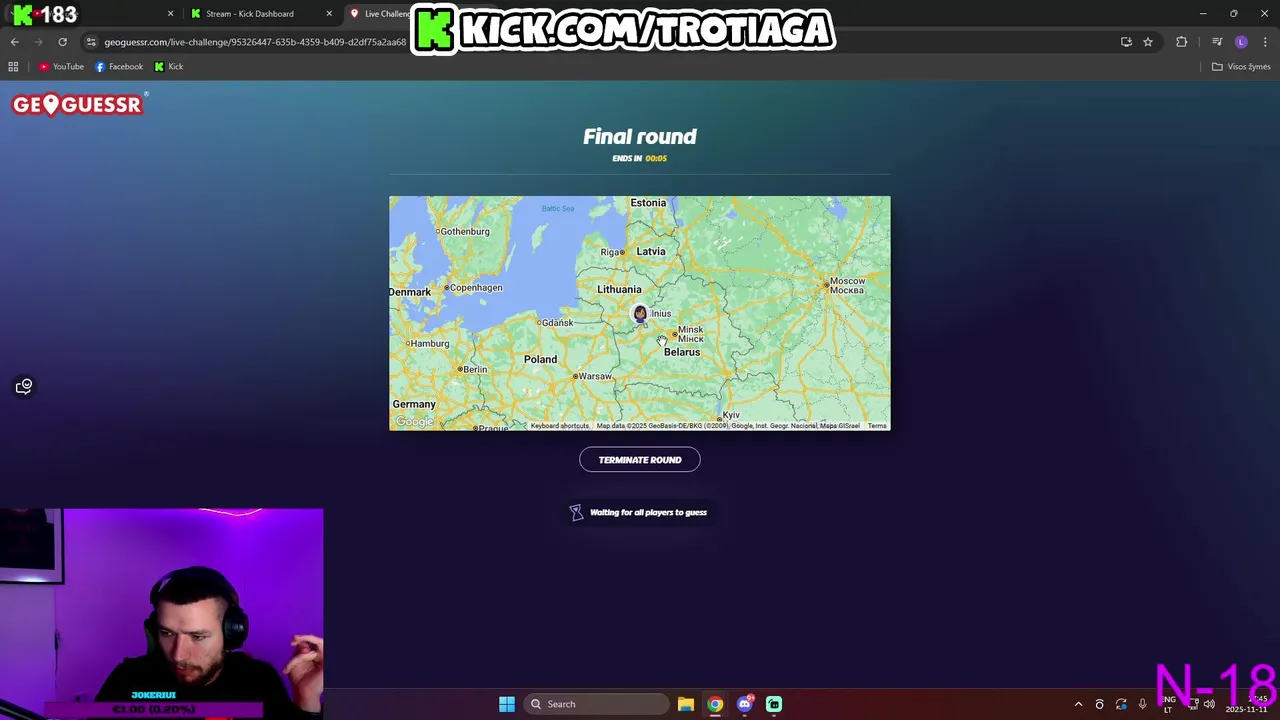Click the sync arrows tray icon

click(1121, 704)
